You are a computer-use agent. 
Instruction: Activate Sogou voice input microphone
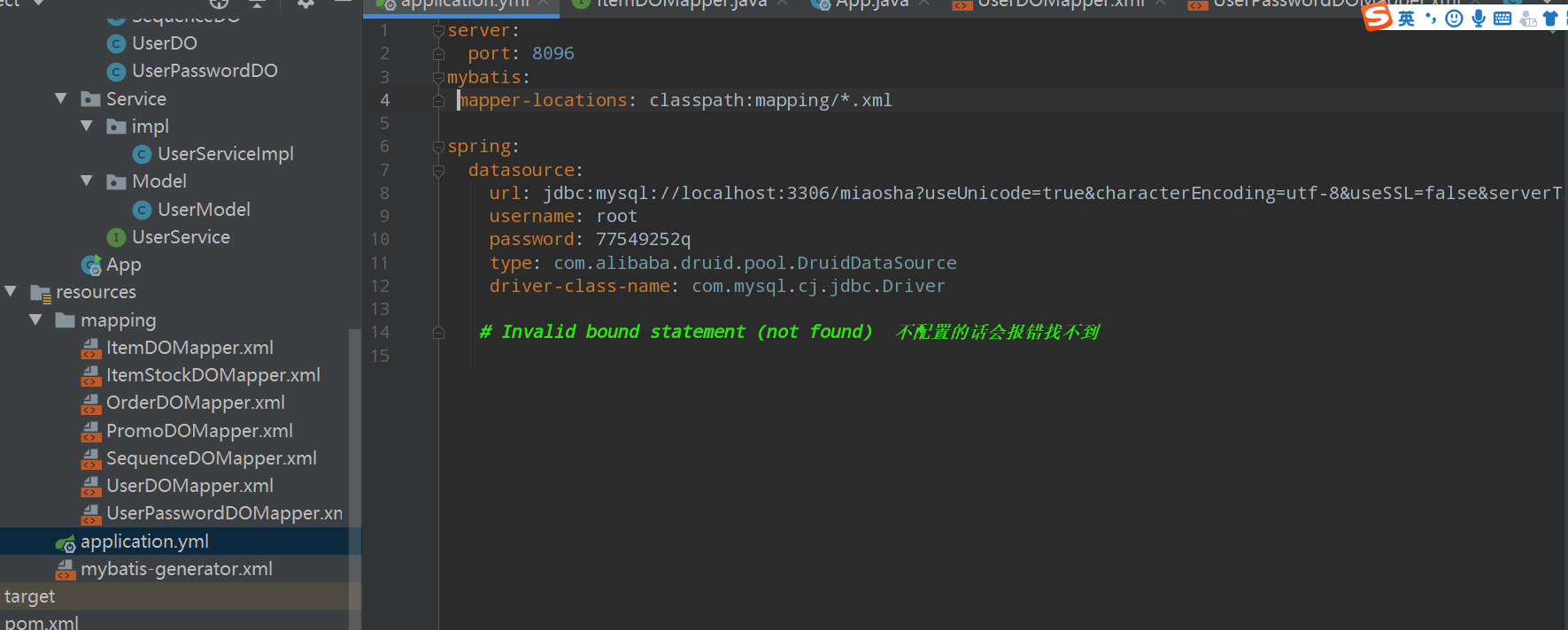[x=1478, y=19]
